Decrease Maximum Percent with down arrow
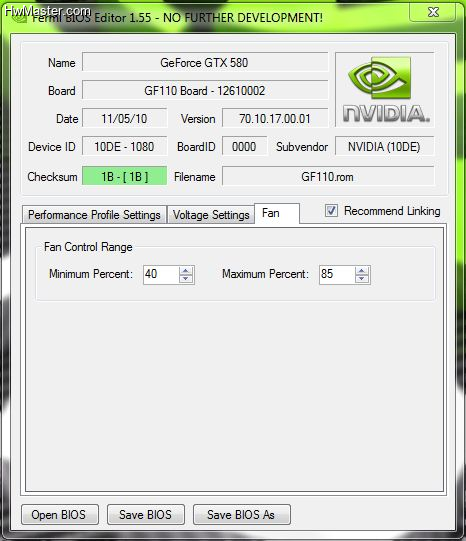The image size is (466, 541). click(x=362, y=279)
